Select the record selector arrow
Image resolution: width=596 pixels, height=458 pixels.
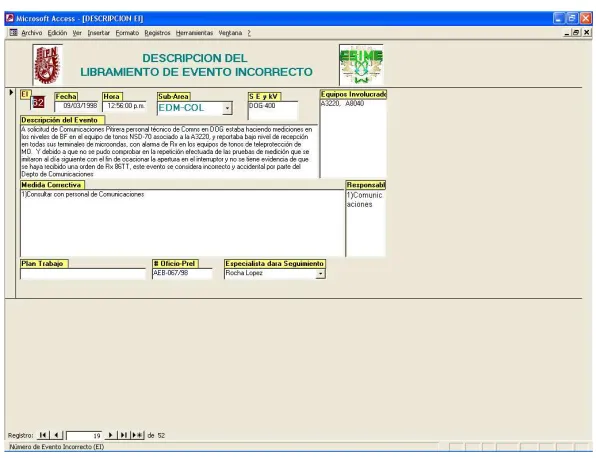click(11, 92)
